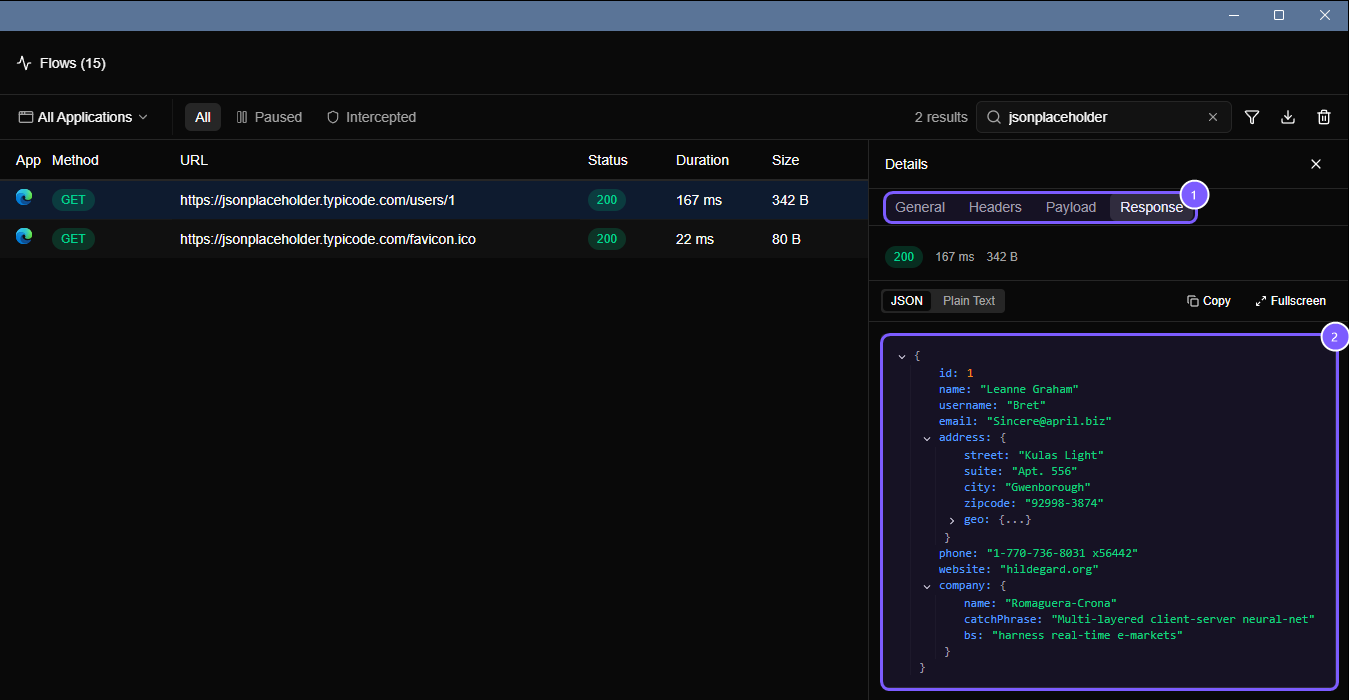Click 200 status on favicon.ico row
Image resolution: width=1349 pixels, height=700 pixels.
[606, 239]
